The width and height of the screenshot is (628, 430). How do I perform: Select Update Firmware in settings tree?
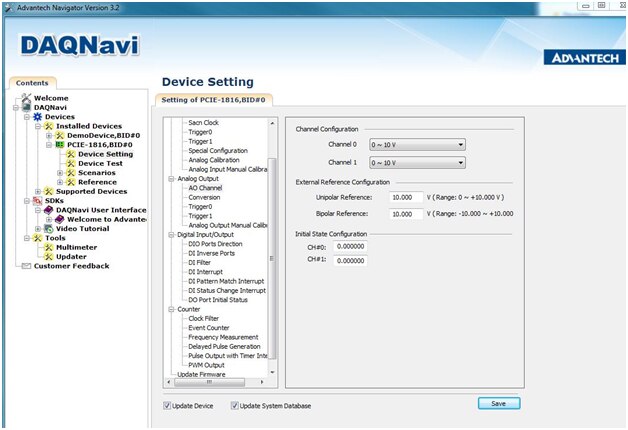201,374
